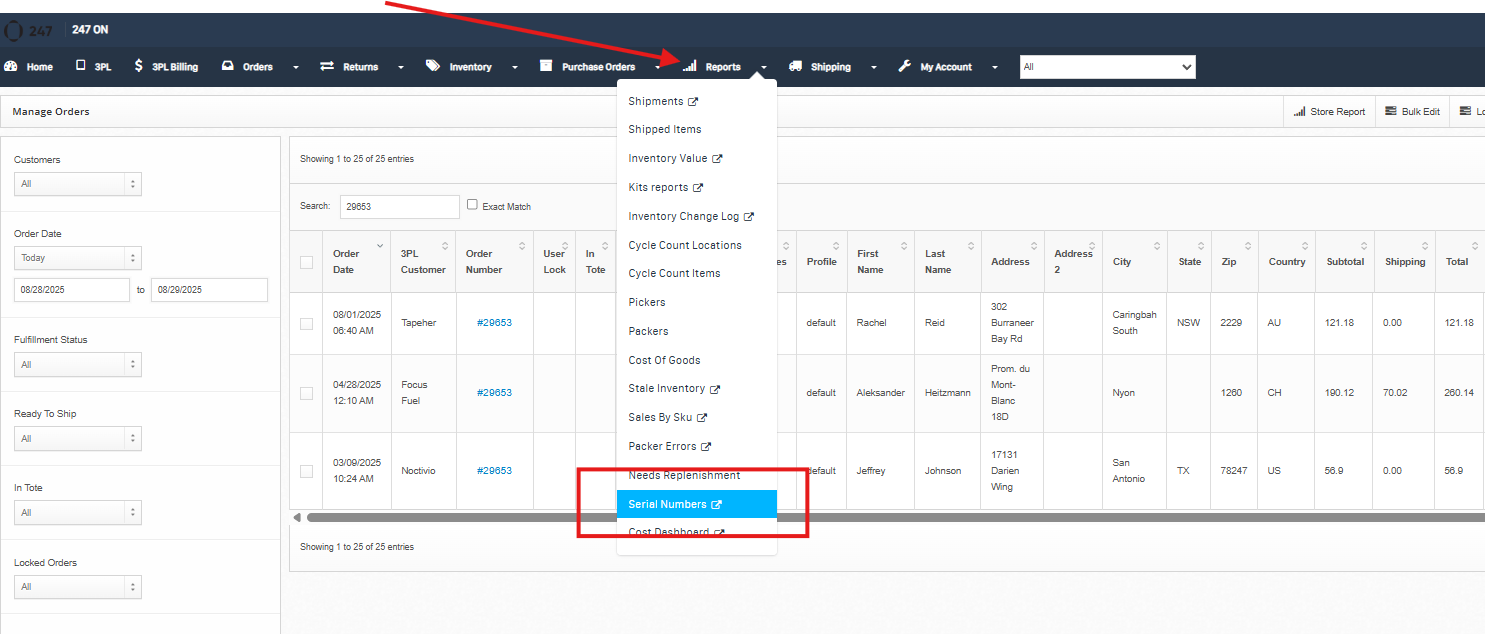
Task: Click the Purchase Orders icon
Action: [546, 66]
